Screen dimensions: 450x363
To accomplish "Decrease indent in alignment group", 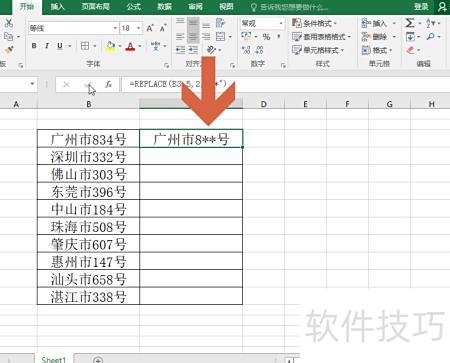I will [180, 50].
